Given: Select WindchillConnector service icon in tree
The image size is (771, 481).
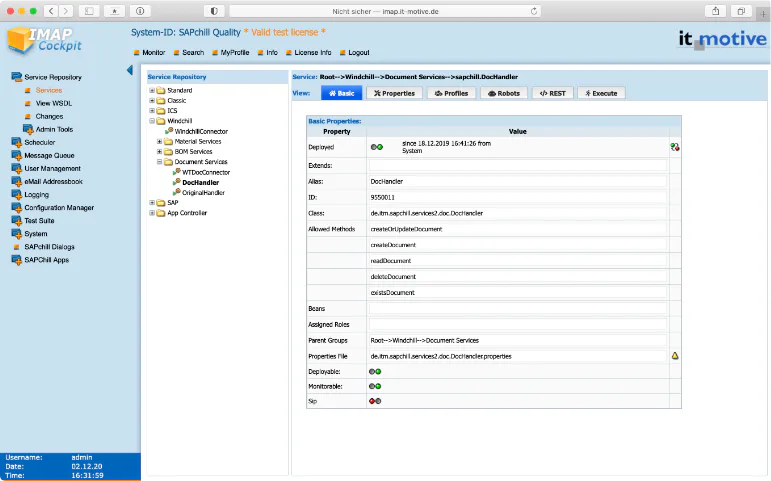Looking at the screenshot, I should [x=169, y=131].
